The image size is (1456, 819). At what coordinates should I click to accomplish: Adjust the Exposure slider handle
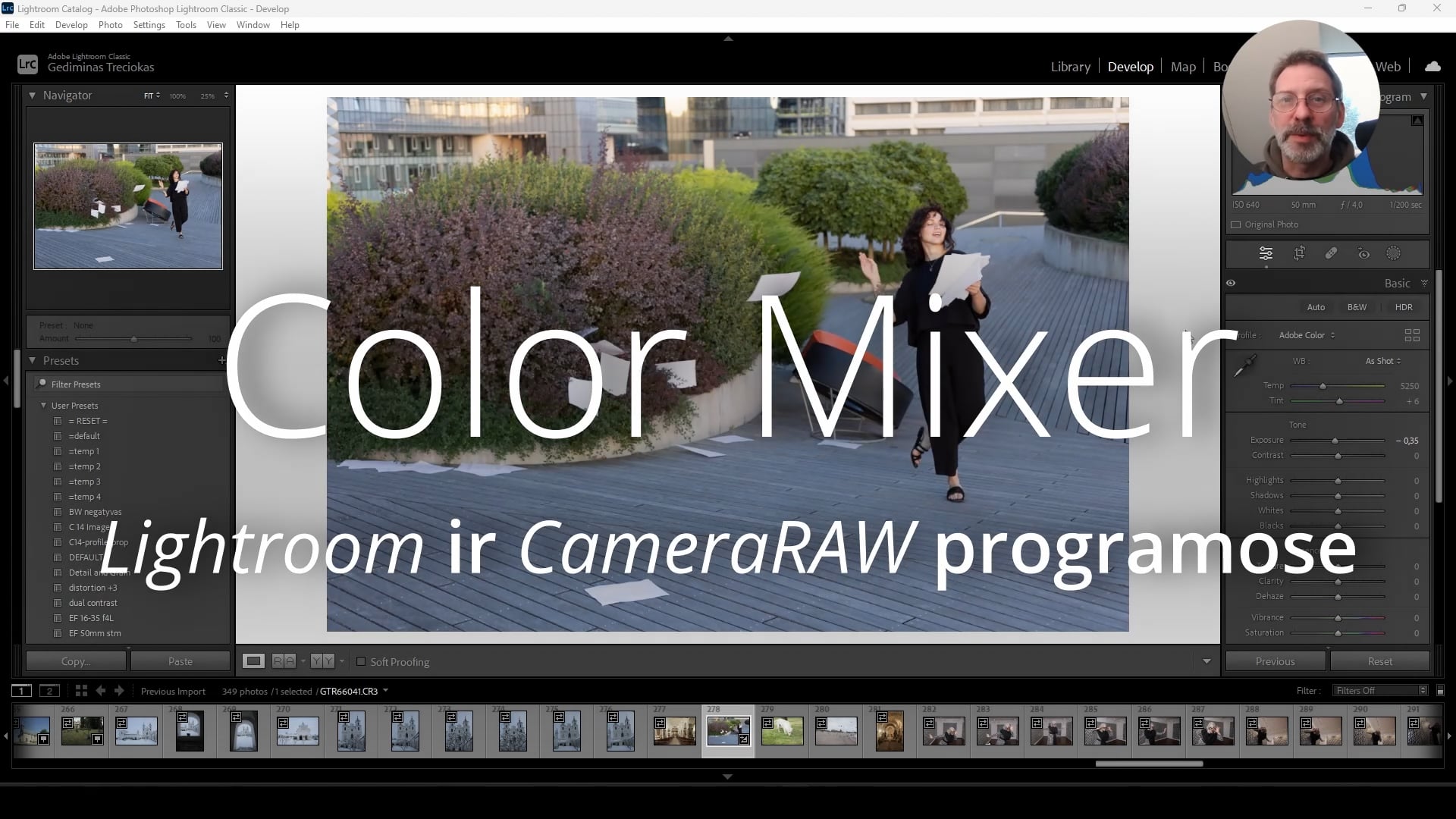pos(1335,441)
